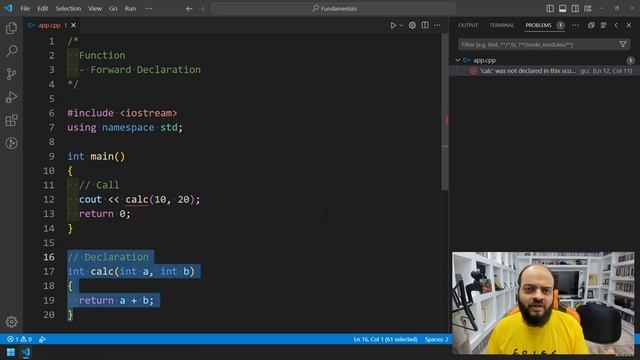Image resolution: width=640 pixels, height=360 pixels.
Task: Click the problems count badge beside PROBLEMS
Action: tap(561, 25)
